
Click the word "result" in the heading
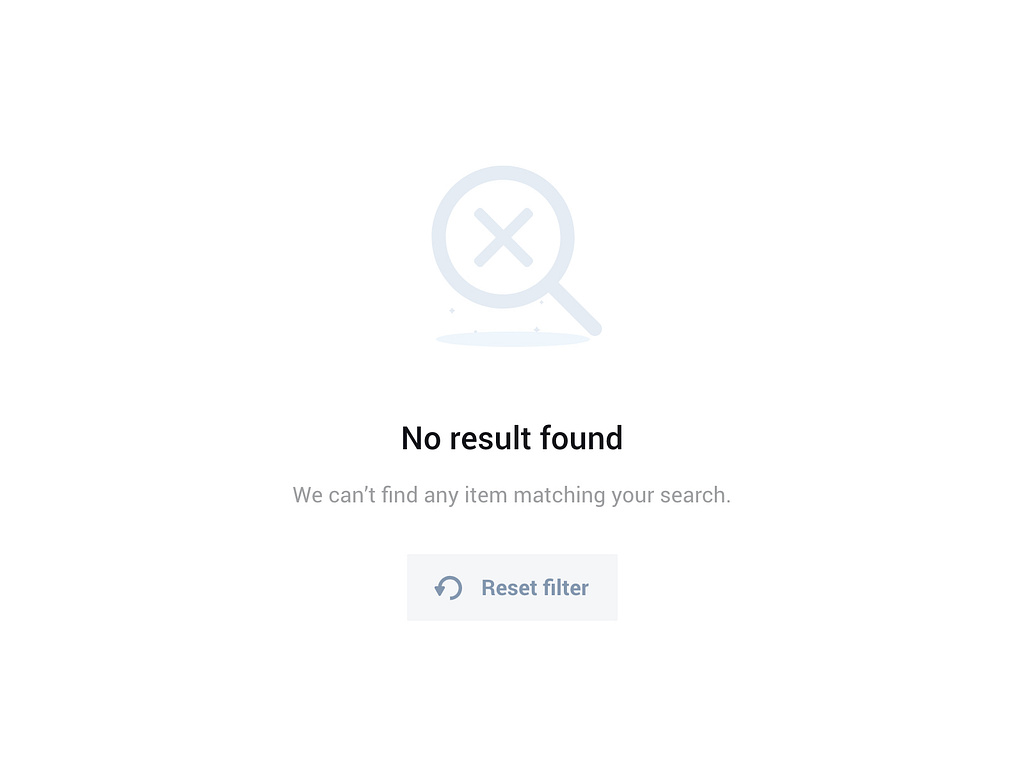coord(490,438)
